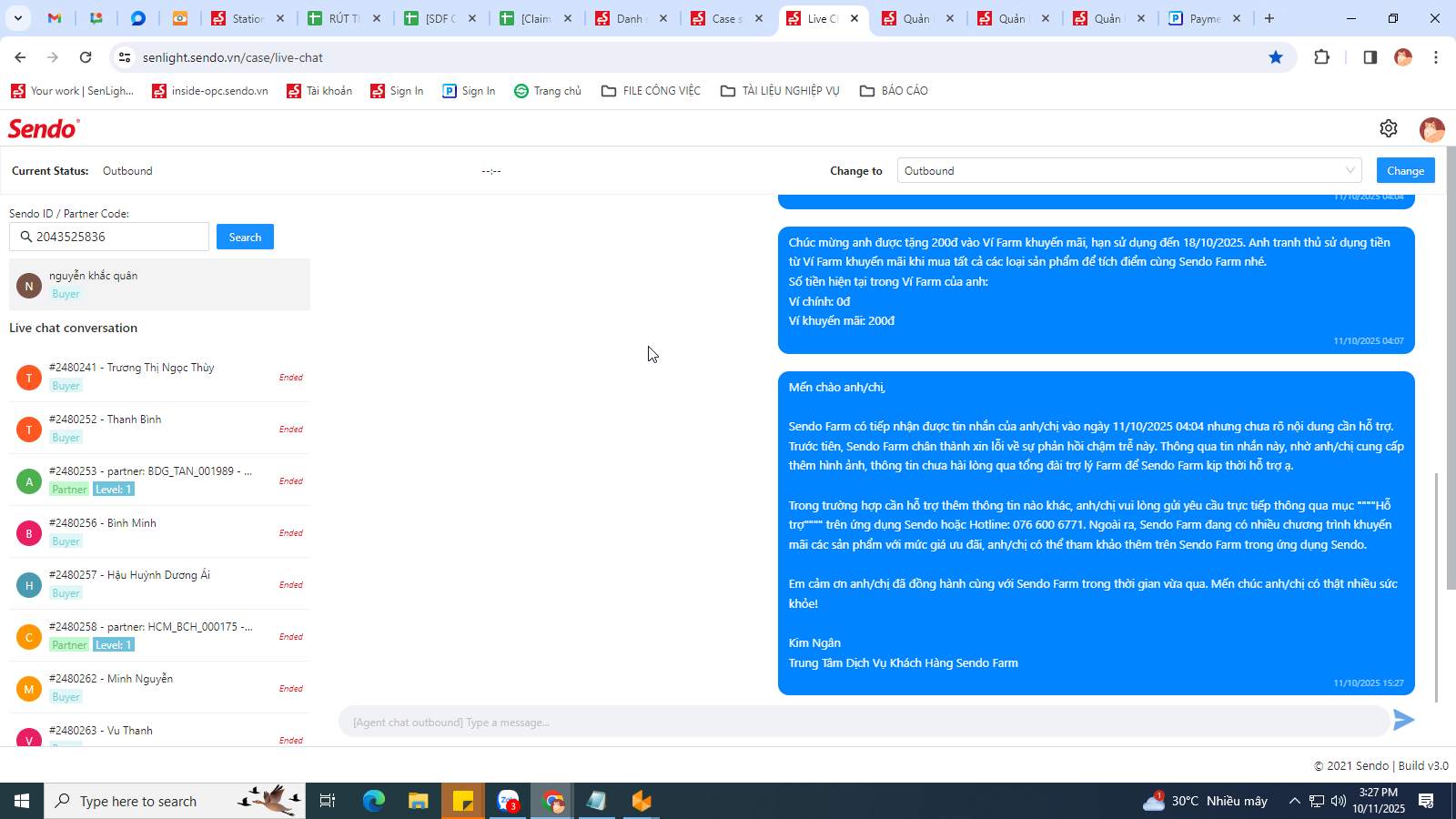Open conversation #2480262 - Minh Nguyễn
The height and width of the screenshot is (819, 1456).
click(159, 688)
